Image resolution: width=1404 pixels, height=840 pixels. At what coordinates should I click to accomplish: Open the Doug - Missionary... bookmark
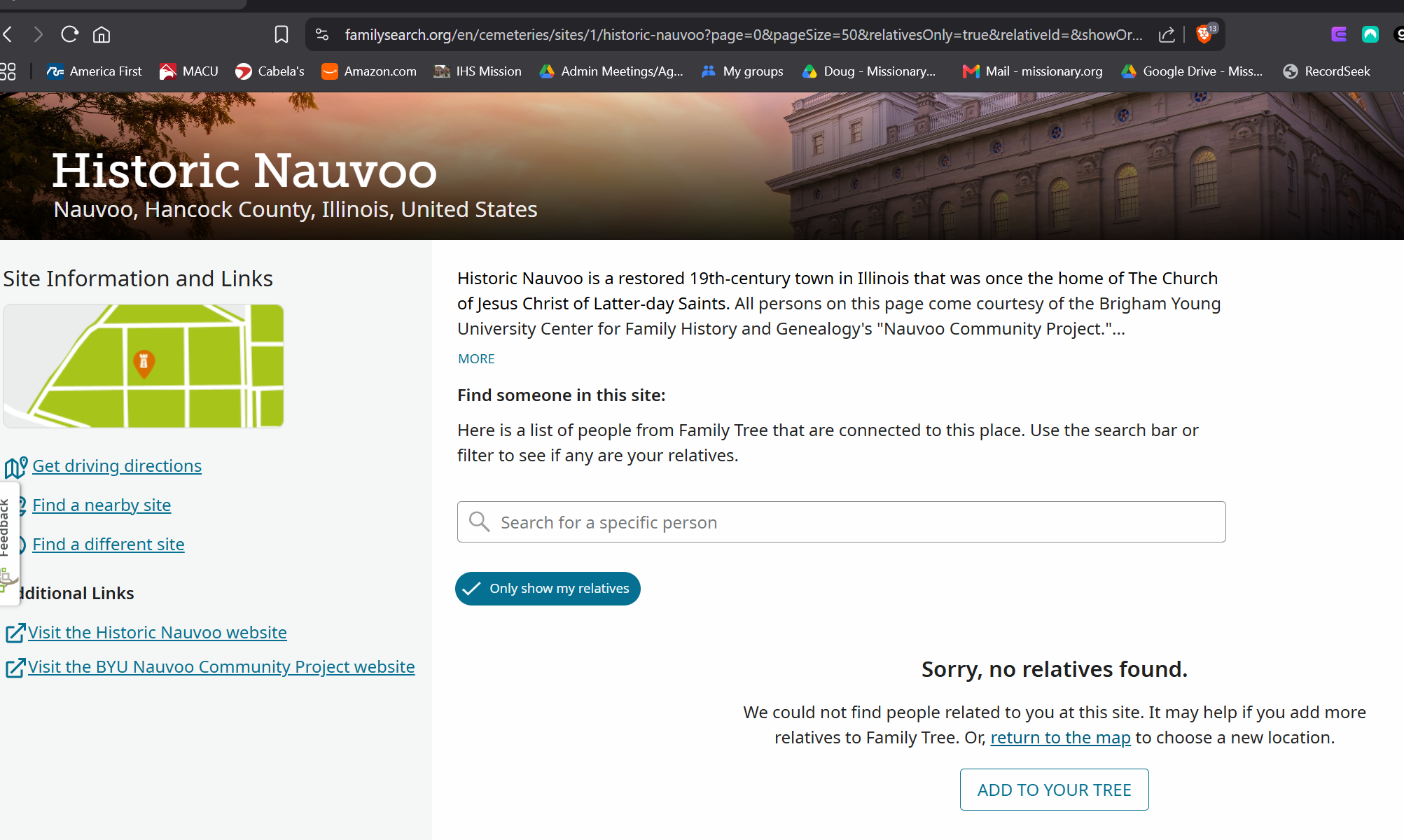[869, 71]
